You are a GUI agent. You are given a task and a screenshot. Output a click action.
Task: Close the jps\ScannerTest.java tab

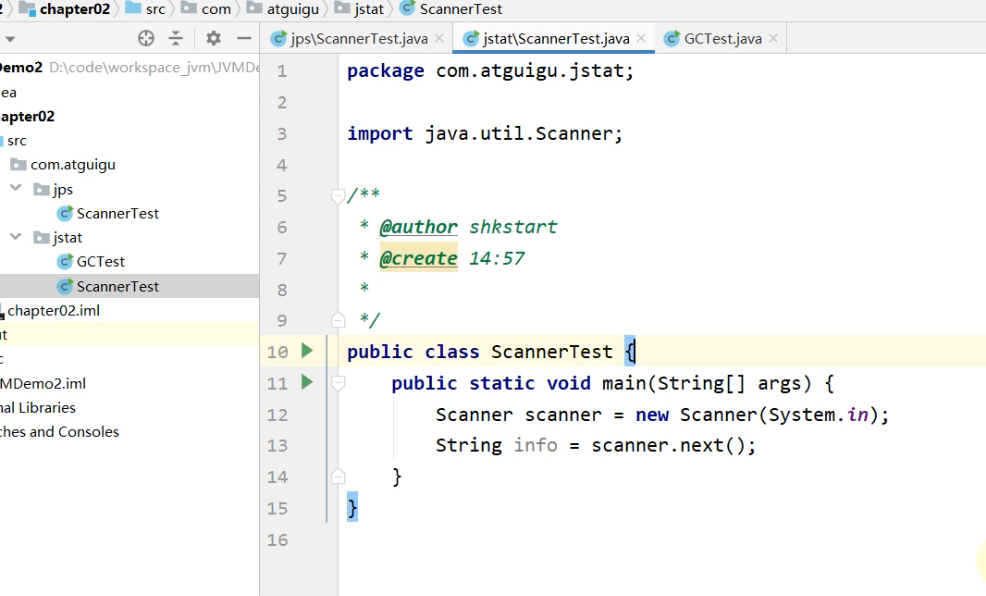click(440, 38)
